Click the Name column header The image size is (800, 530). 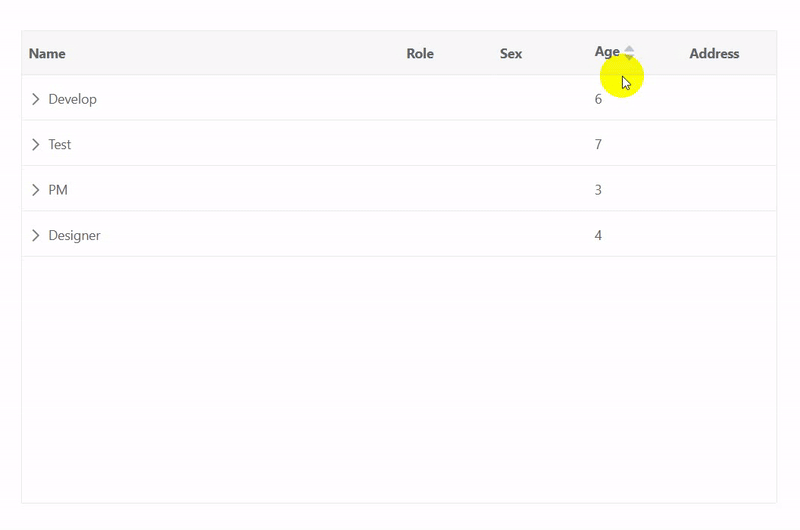pyautogui.click(x=47, y=54)
